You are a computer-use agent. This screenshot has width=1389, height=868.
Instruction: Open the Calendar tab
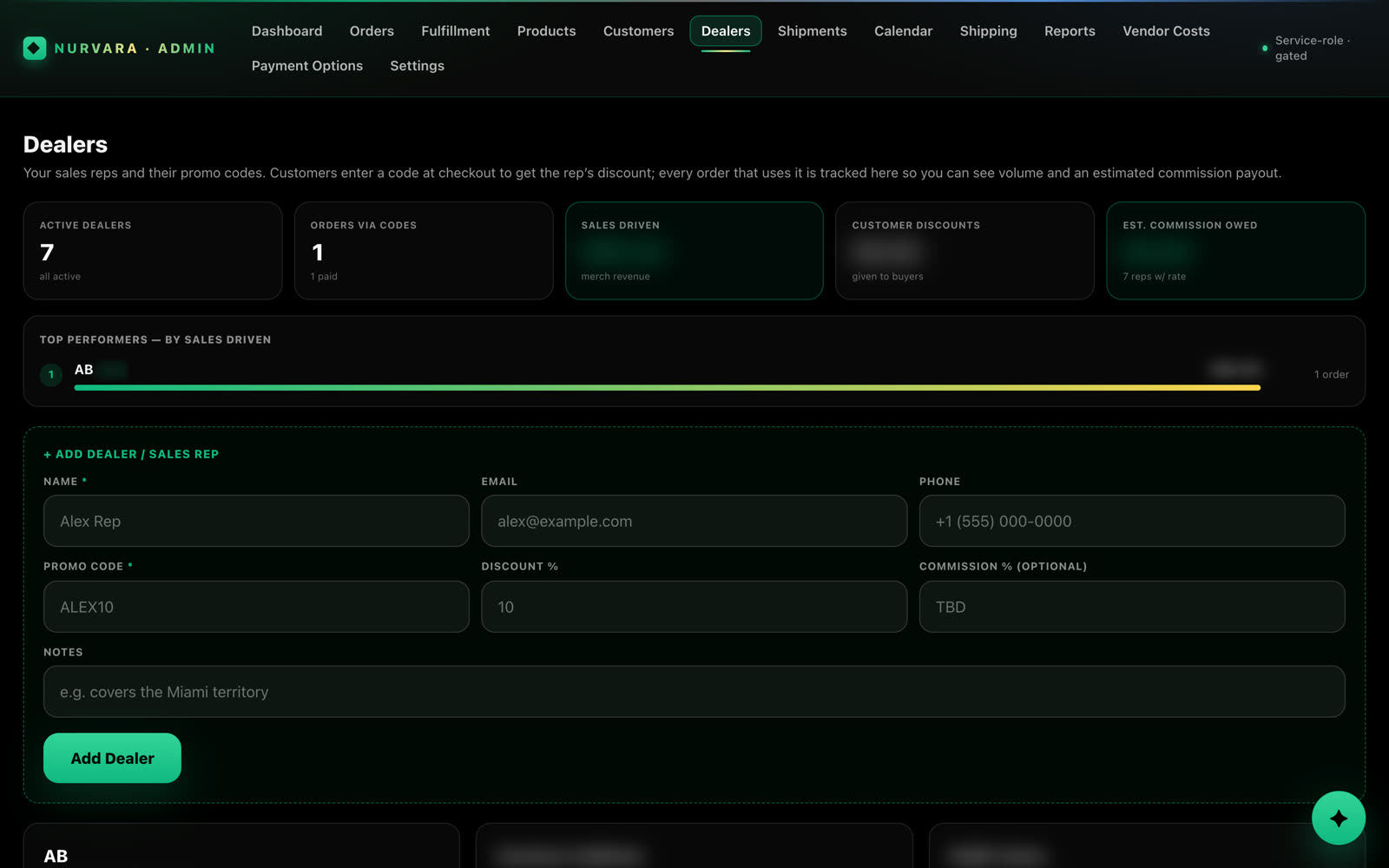(903, 31)
